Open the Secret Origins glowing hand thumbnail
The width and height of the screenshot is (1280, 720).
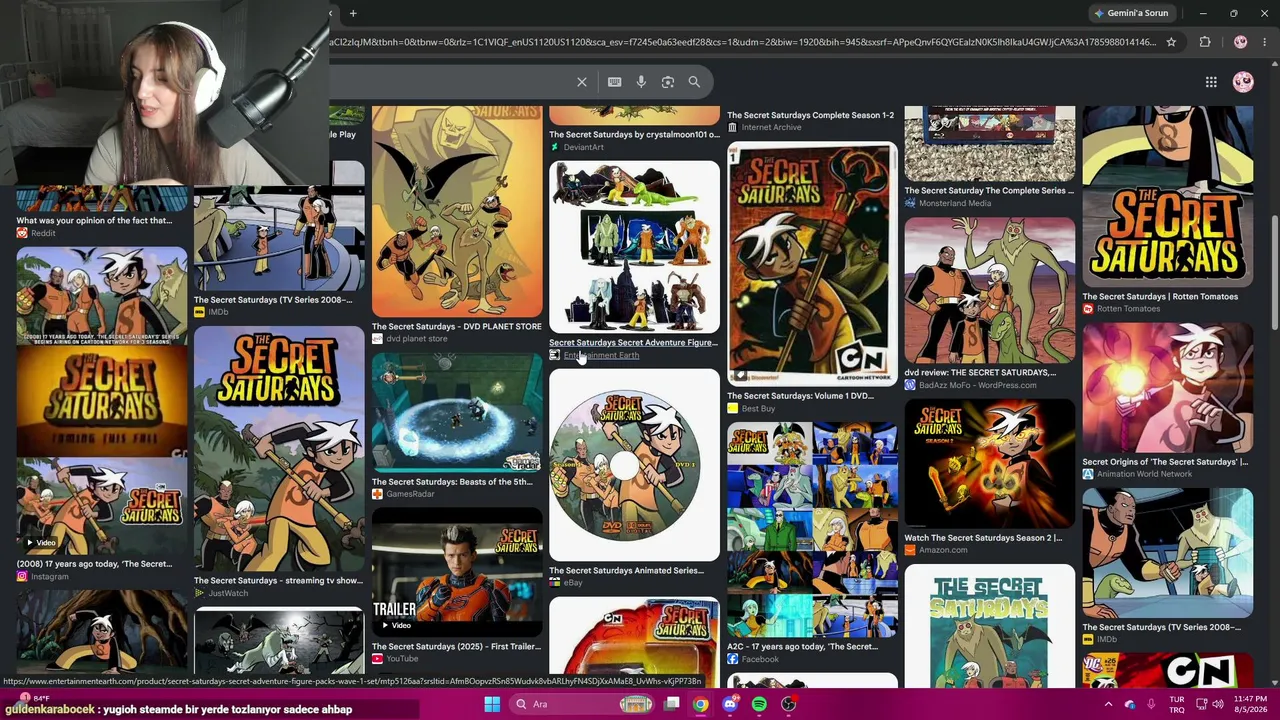pyautogui.click(x=1168, y=388)
